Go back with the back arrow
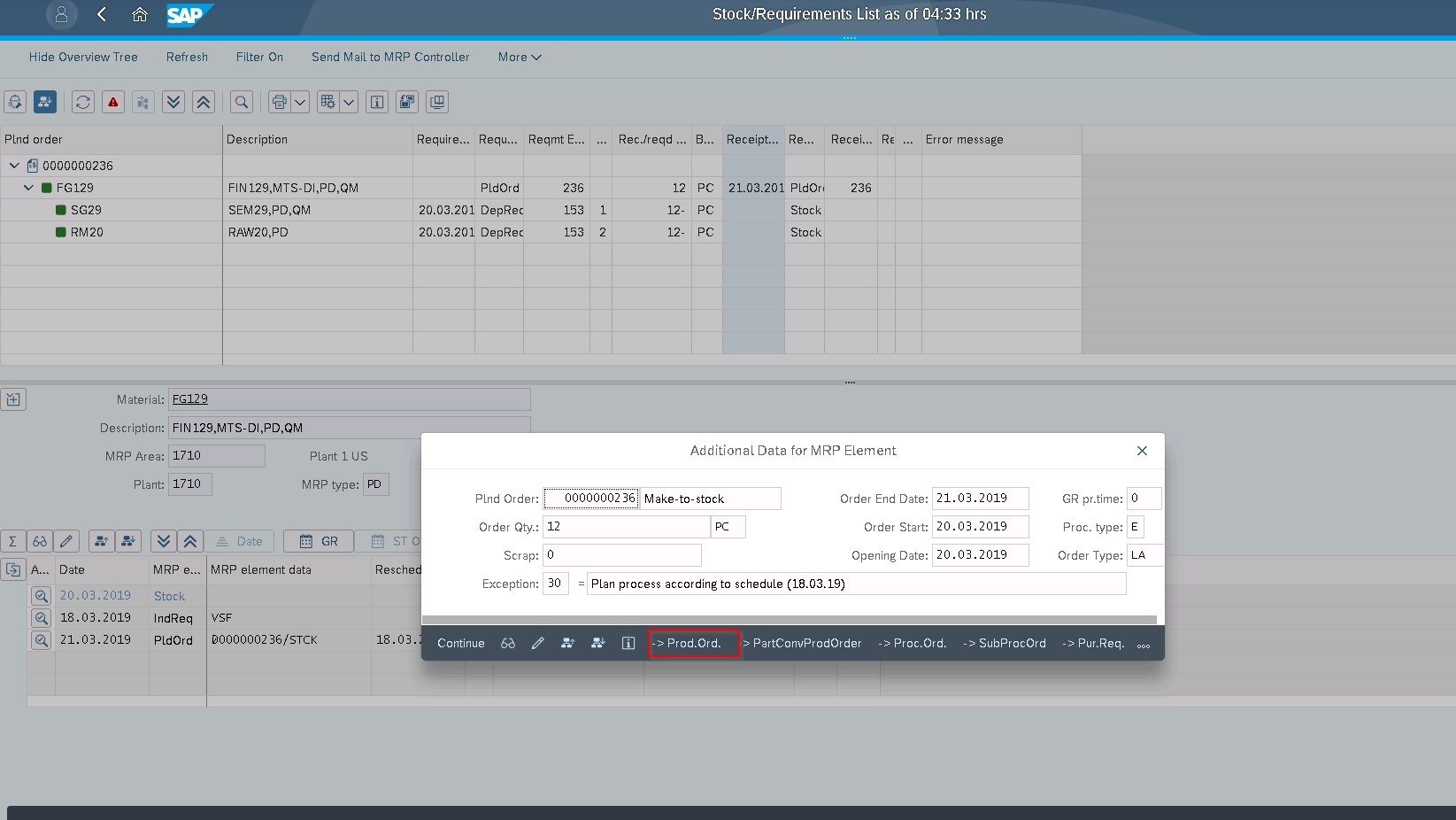1456x820 pixels. pos(102,14)
